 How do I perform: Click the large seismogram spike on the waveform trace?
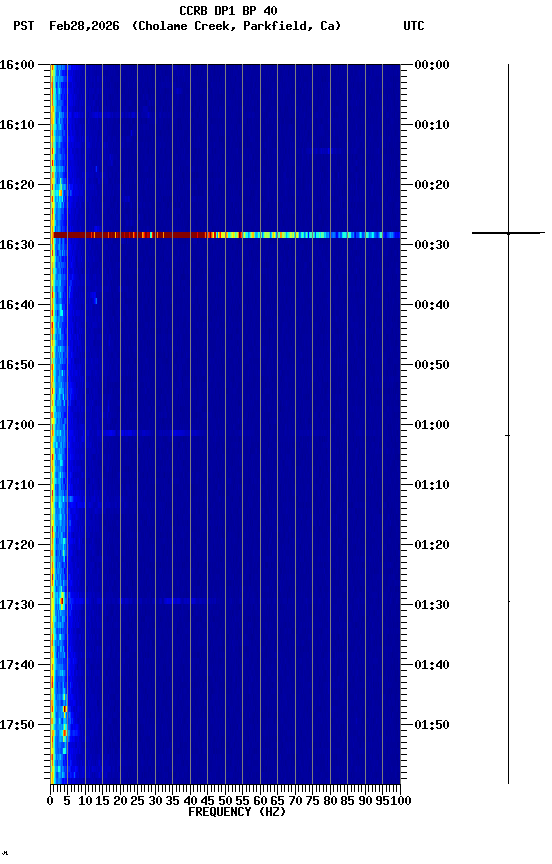[x=508, y=233]
